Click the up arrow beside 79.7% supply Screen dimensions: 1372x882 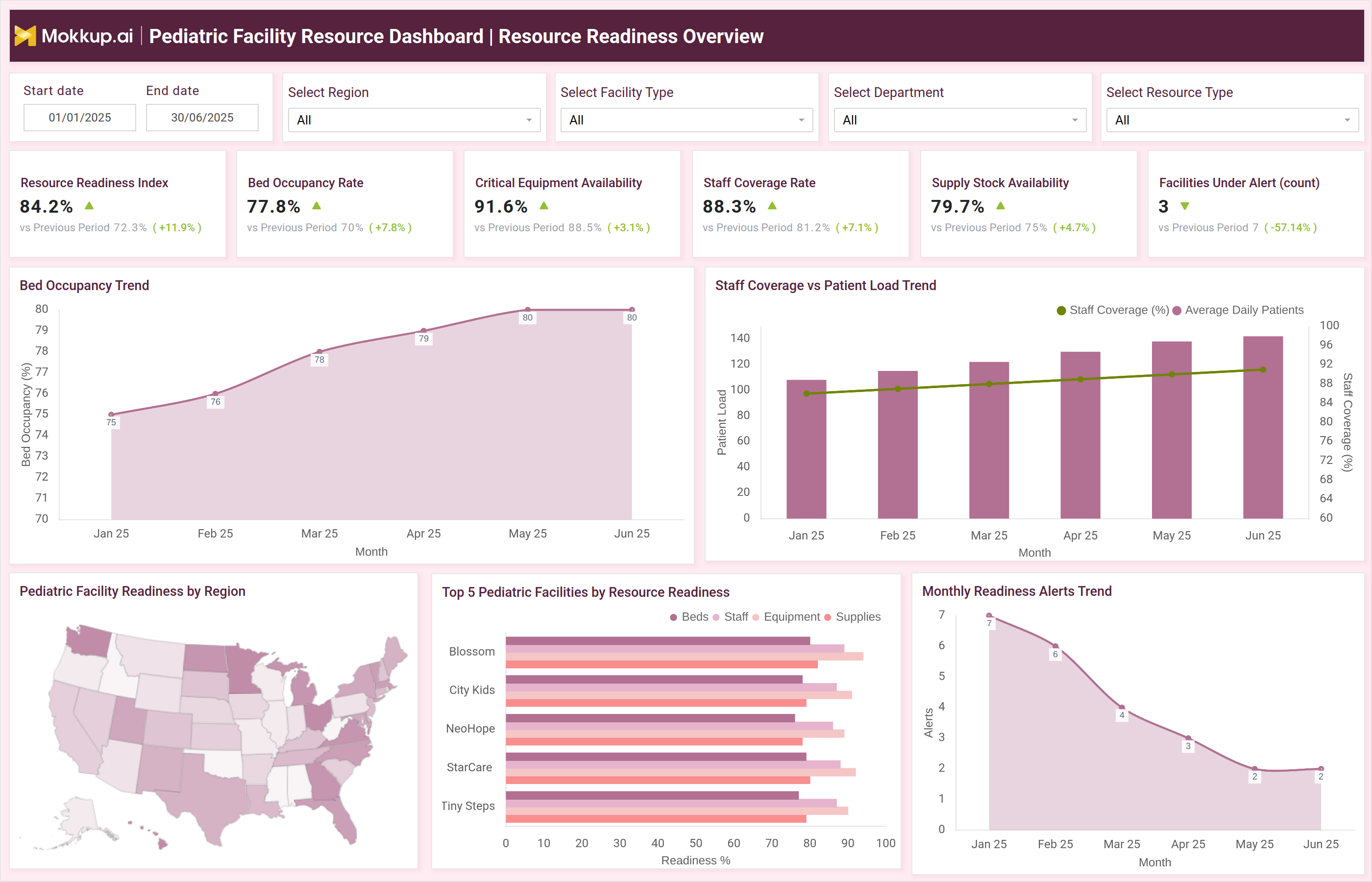(x=1001, y=206)
